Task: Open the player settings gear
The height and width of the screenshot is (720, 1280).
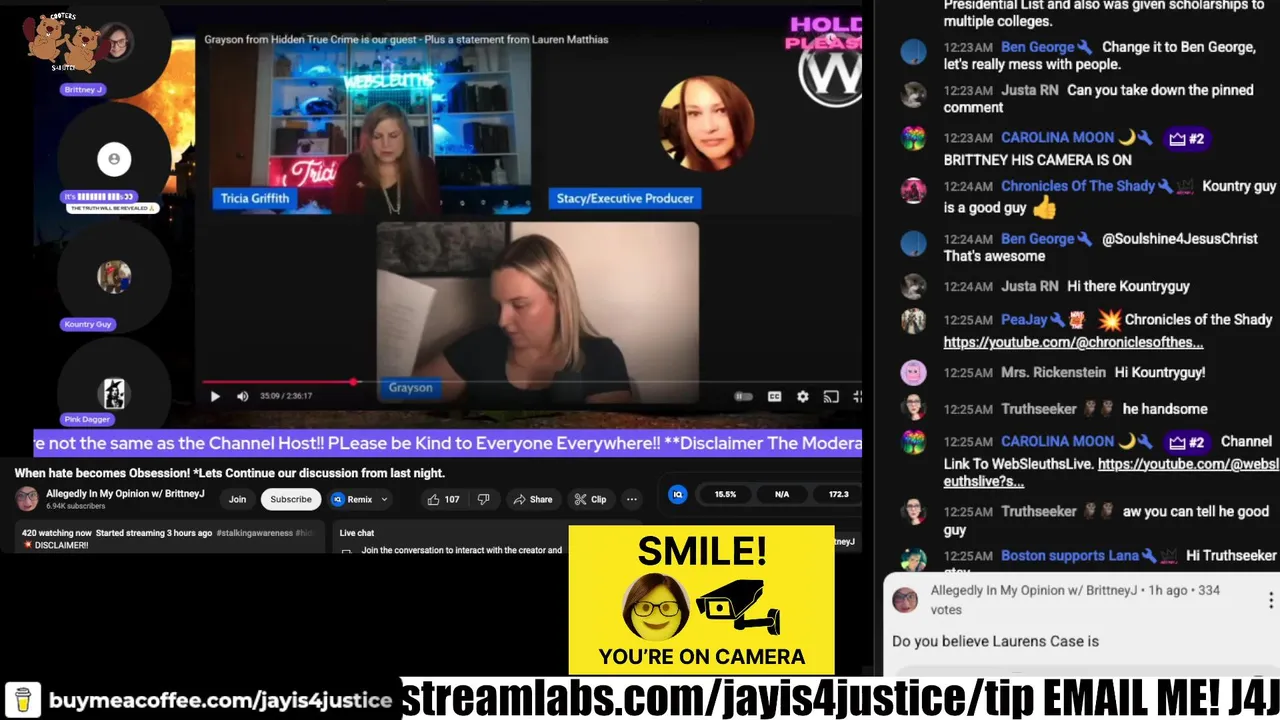Action: [802, 396]
